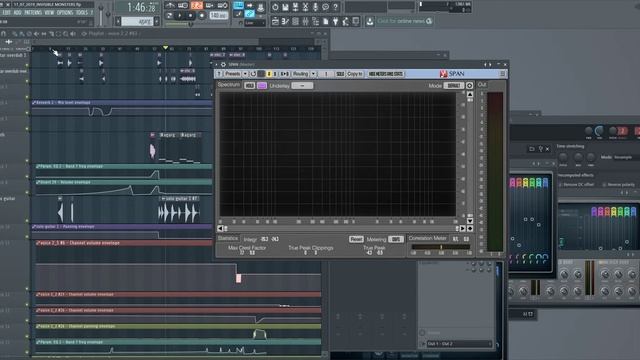640x360 pixels.
Task: Click the purple spectrum color swatch
Action: point(262,85)
